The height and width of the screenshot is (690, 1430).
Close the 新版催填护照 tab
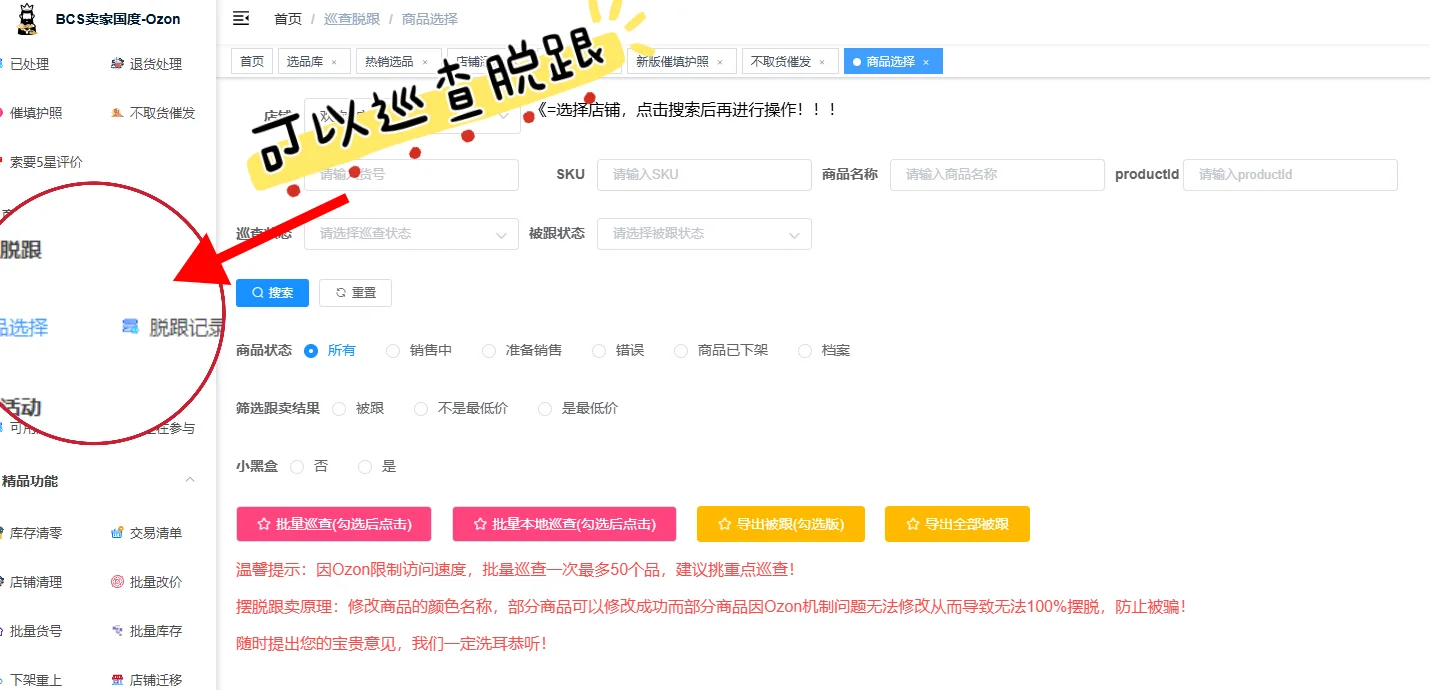coord(720,62)
